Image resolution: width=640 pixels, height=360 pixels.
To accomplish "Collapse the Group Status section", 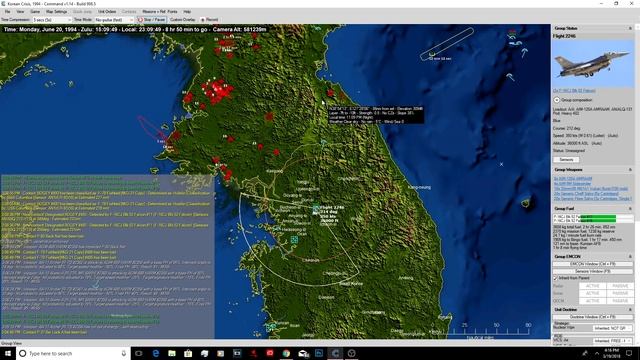I will coord(630,28).
